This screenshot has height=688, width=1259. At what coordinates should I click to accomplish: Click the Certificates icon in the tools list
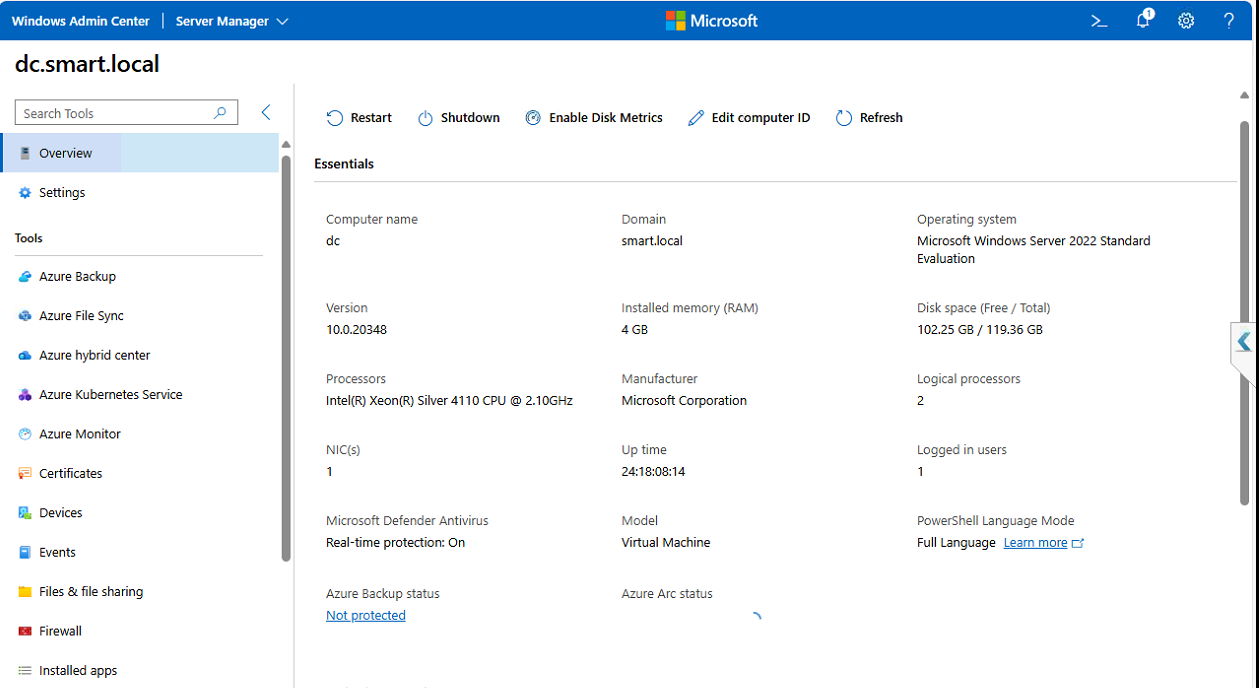tap(25, 474)
